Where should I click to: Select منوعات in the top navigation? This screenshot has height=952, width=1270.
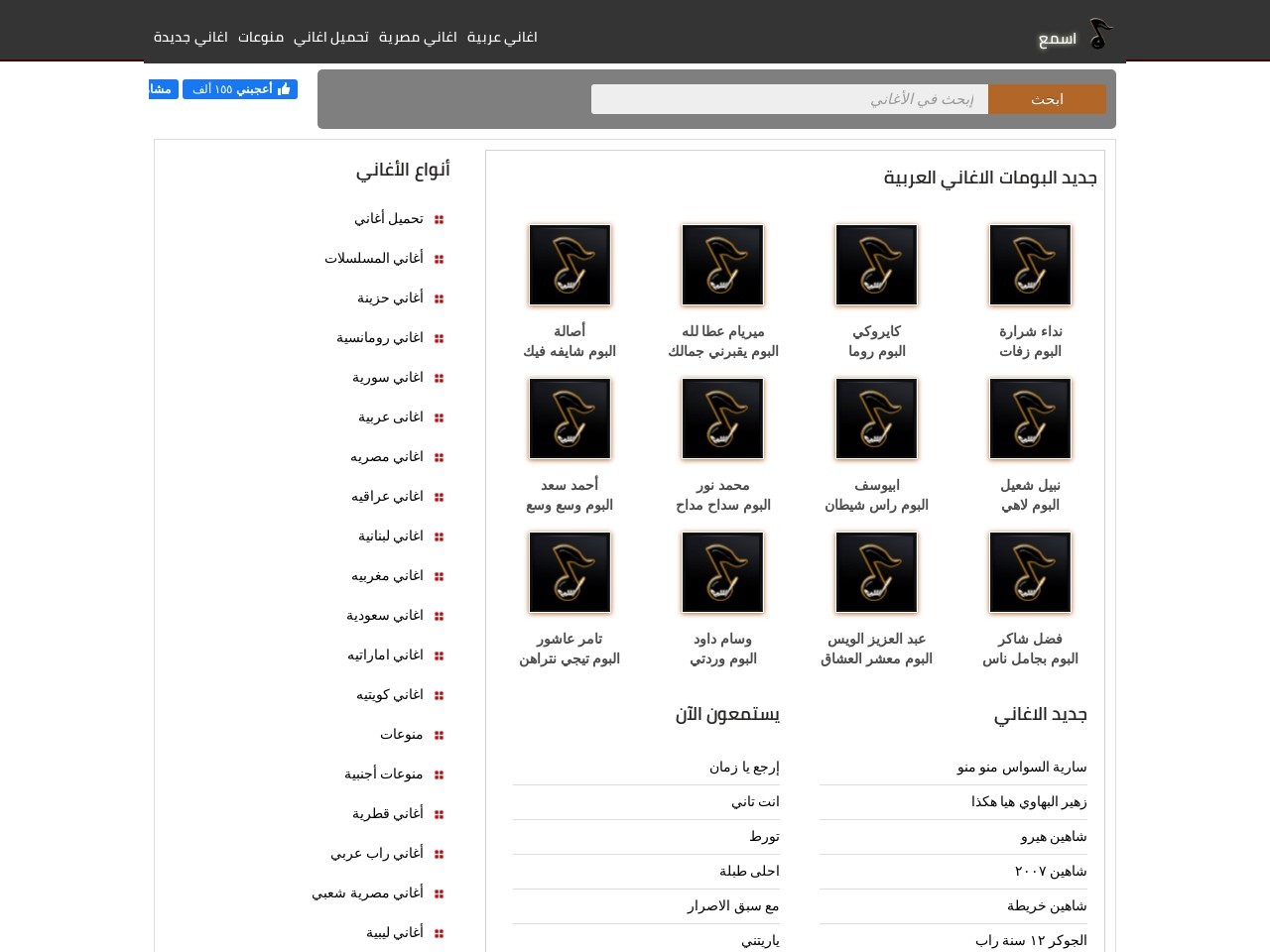261,37
